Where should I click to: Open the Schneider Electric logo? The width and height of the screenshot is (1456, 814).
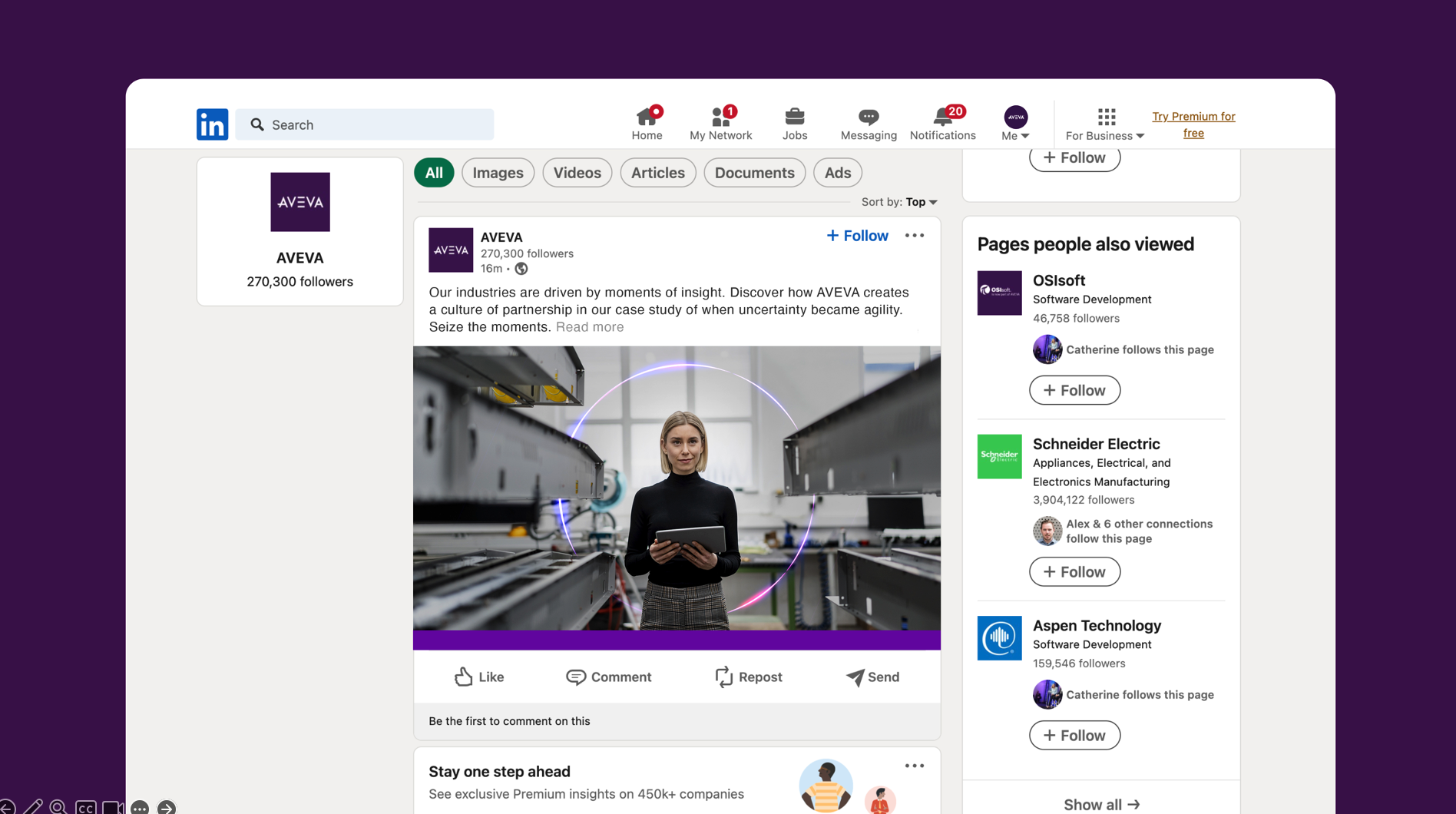[x=999, y=456]
